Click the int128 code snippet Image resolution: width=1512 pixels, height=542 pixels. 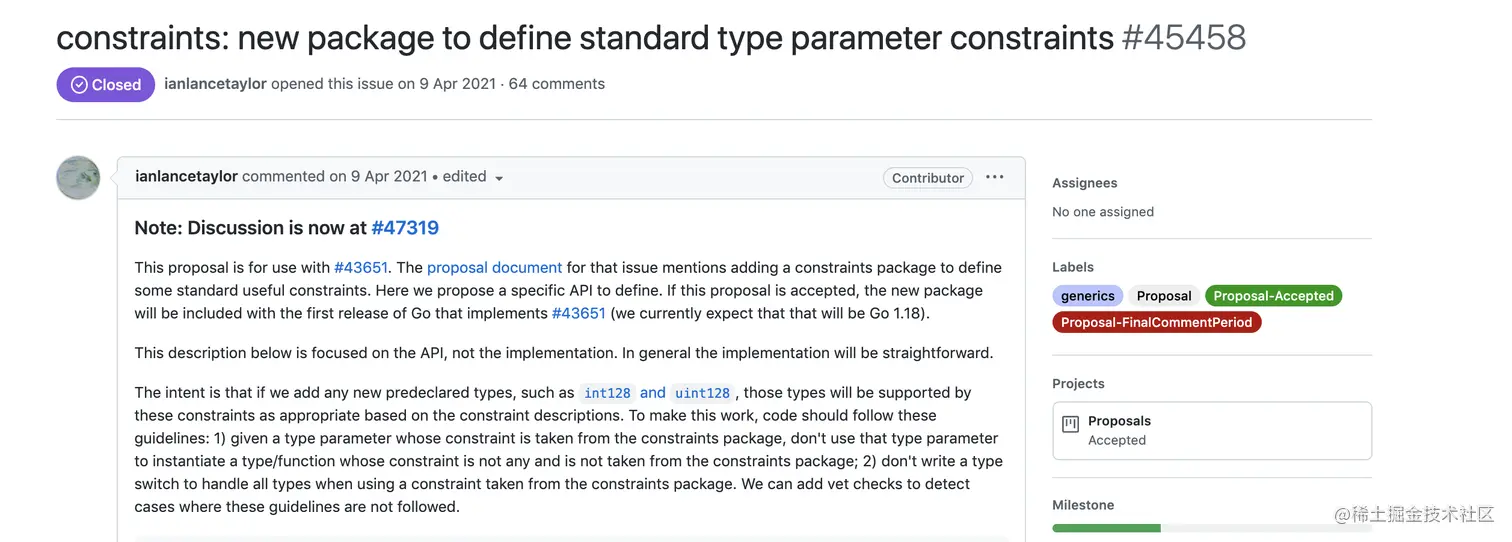click(607, 393)
